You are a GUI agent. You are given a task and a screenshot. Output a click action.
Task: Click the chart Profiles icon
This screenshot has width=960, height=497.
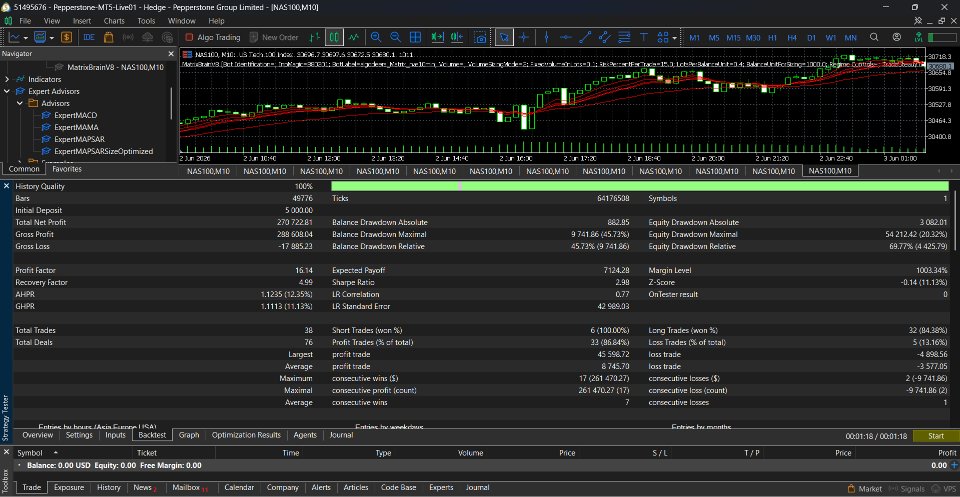tap(40, 37)
